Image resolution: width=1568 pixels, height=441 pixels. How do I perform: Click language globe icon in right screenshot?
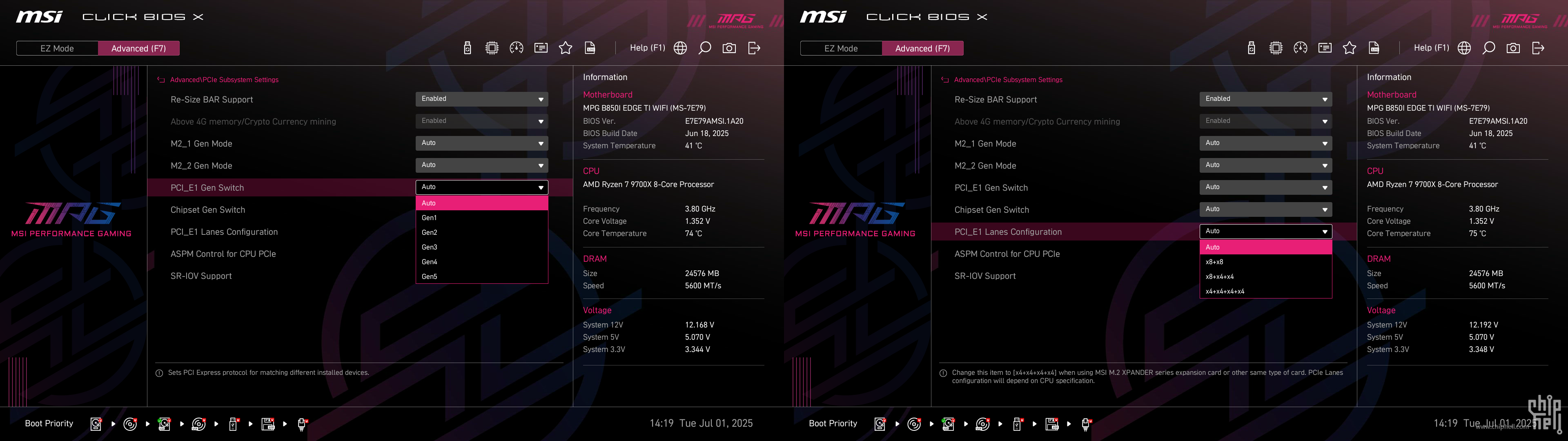coord(1465,48)
